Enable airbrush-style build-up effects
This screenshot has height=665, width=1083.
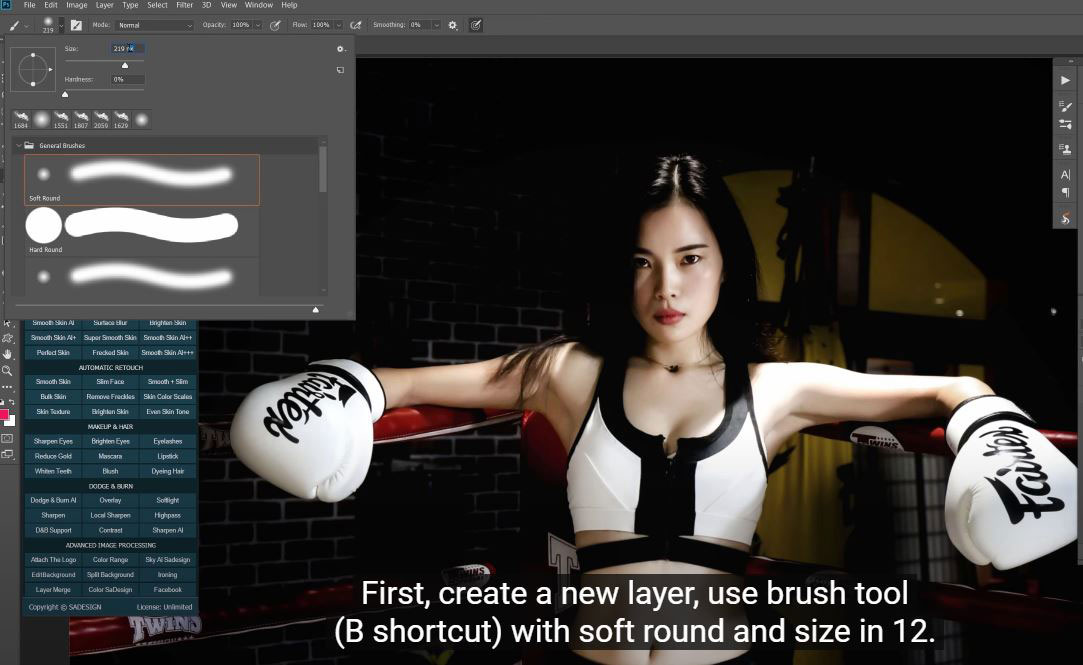coord(355,25)
